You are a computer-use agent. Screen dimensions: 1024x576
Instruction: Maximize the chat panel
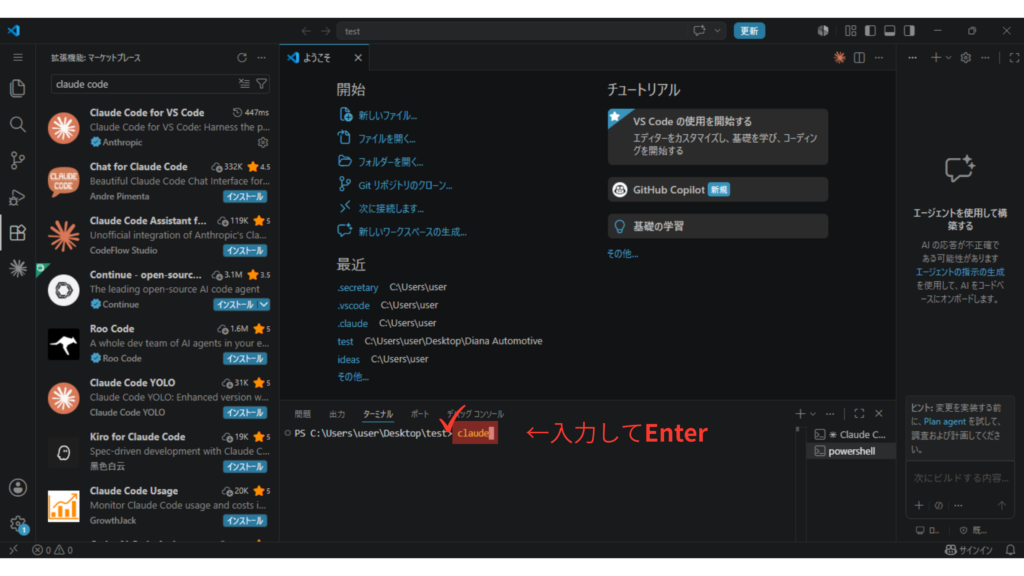1014,57
